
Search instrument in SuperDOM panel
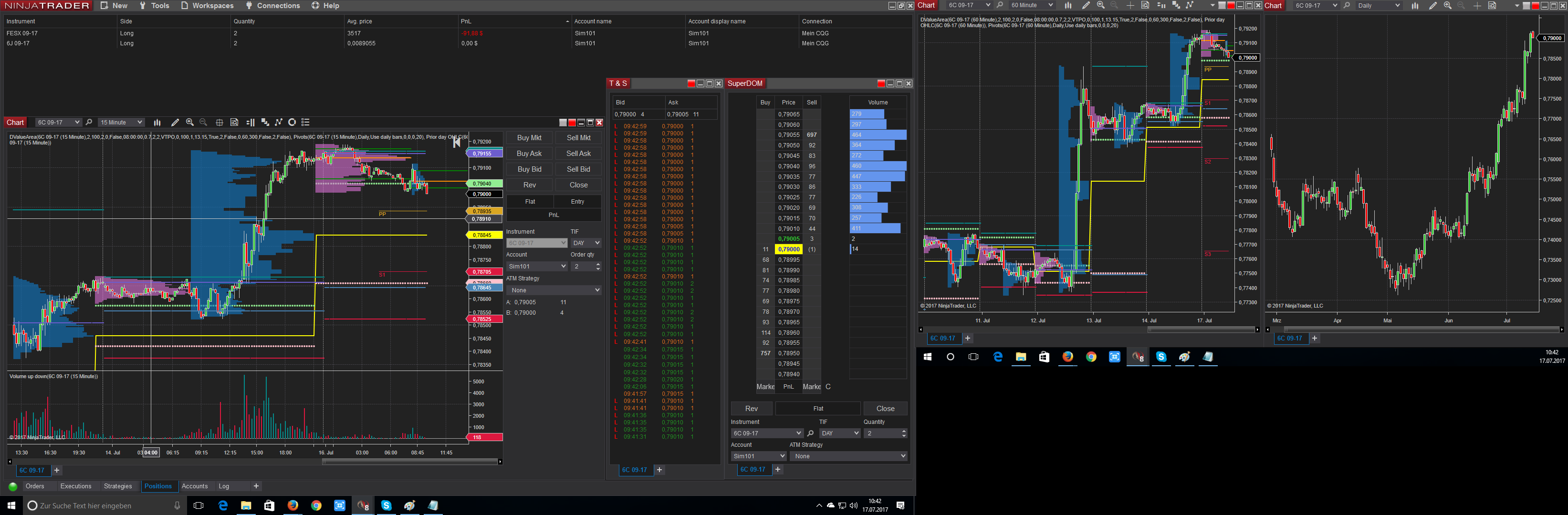click(x=810, y=433)
